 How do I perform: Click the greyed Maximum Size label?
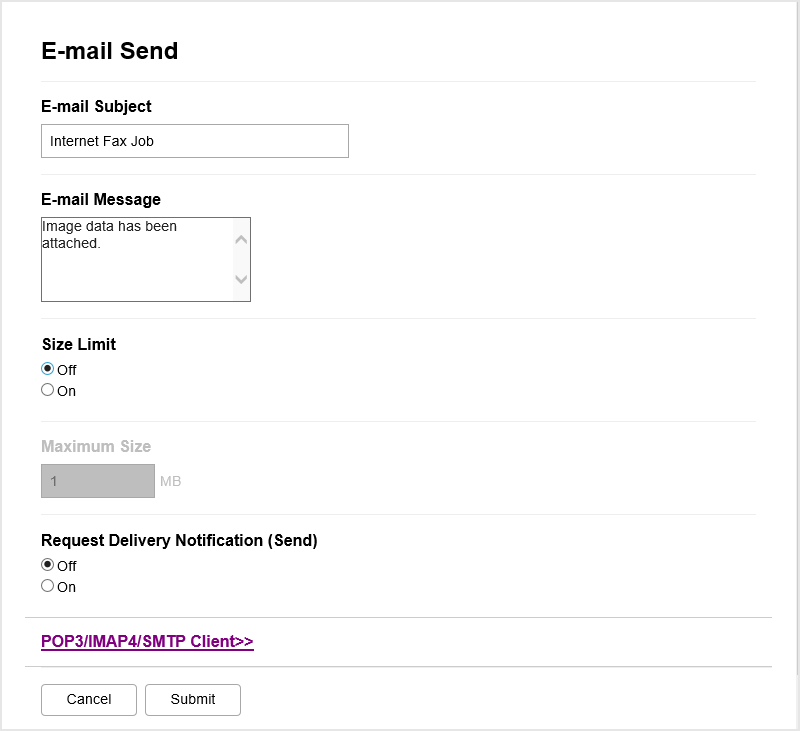96,446
